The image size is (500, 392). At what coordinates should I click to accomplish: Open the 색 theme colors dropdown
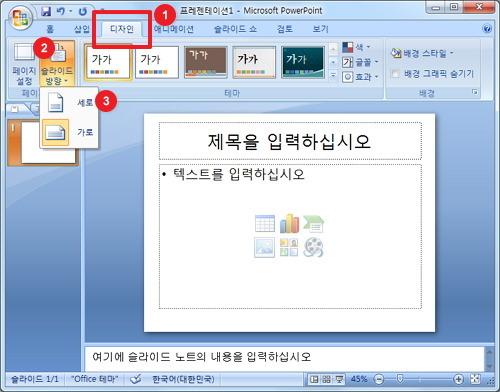357,47
